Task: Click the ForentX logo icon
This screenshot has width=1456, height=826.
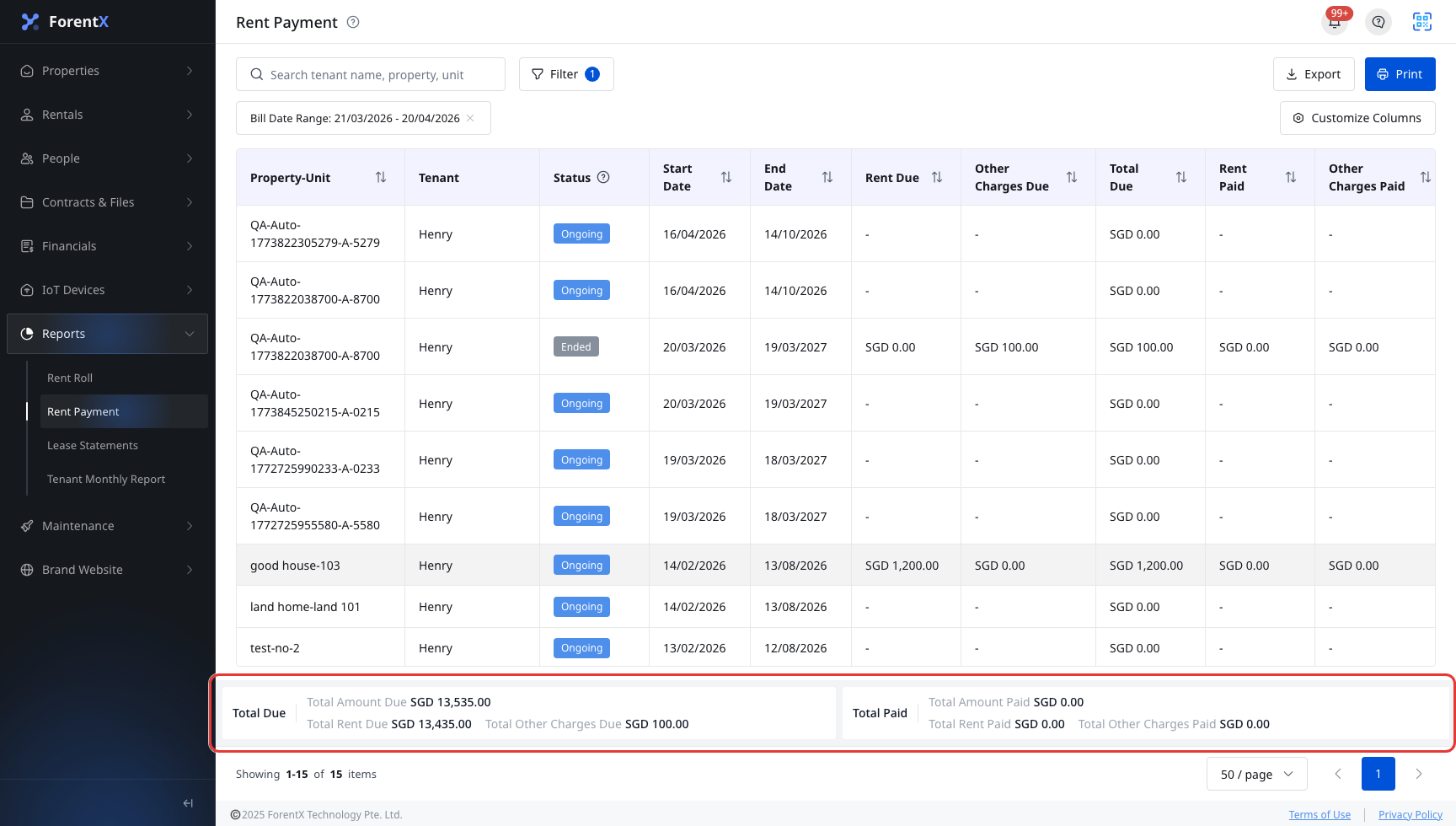Action: click(x=30, y=22)
